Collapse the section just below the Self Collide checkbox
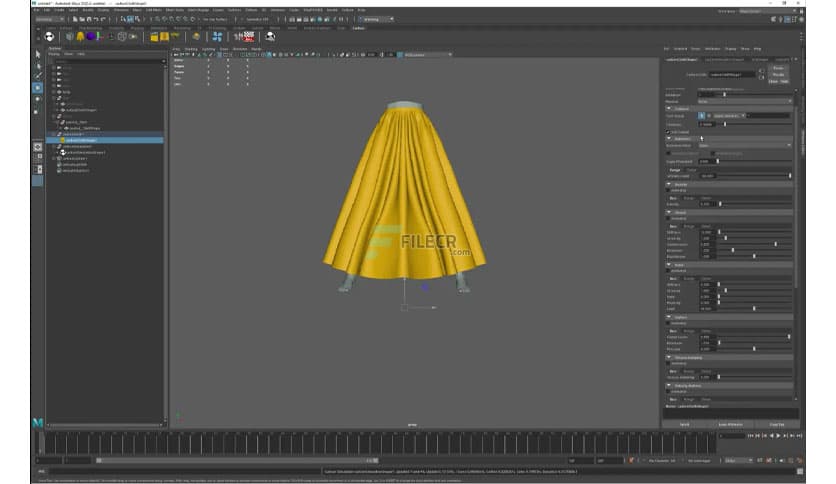 click(x=669, y=139)
